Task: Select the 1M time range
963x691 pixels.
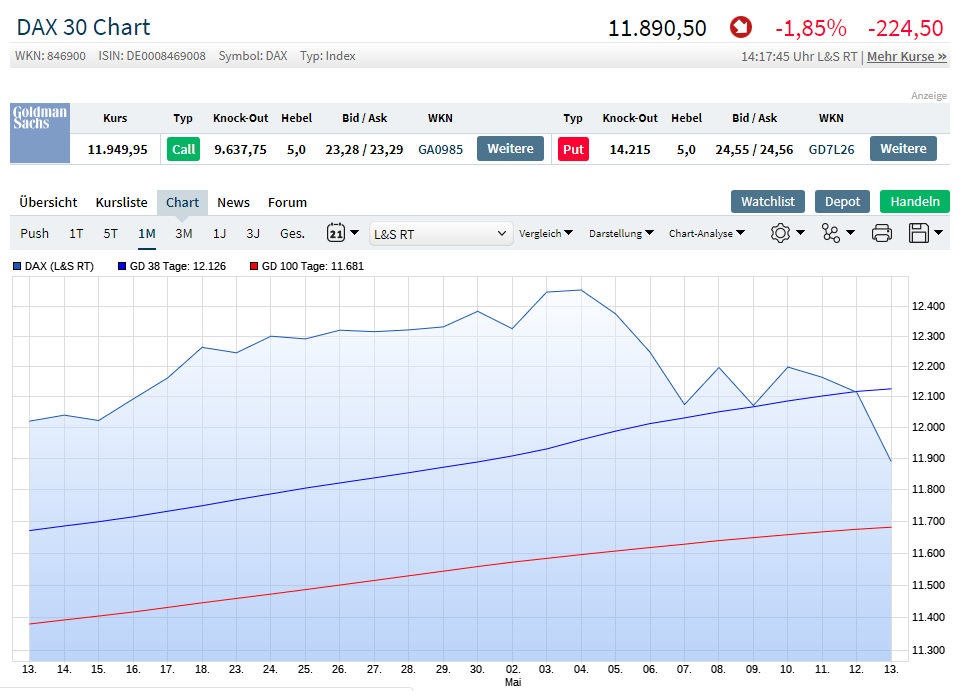Action: pyautogui.click(x=147, y=233)
